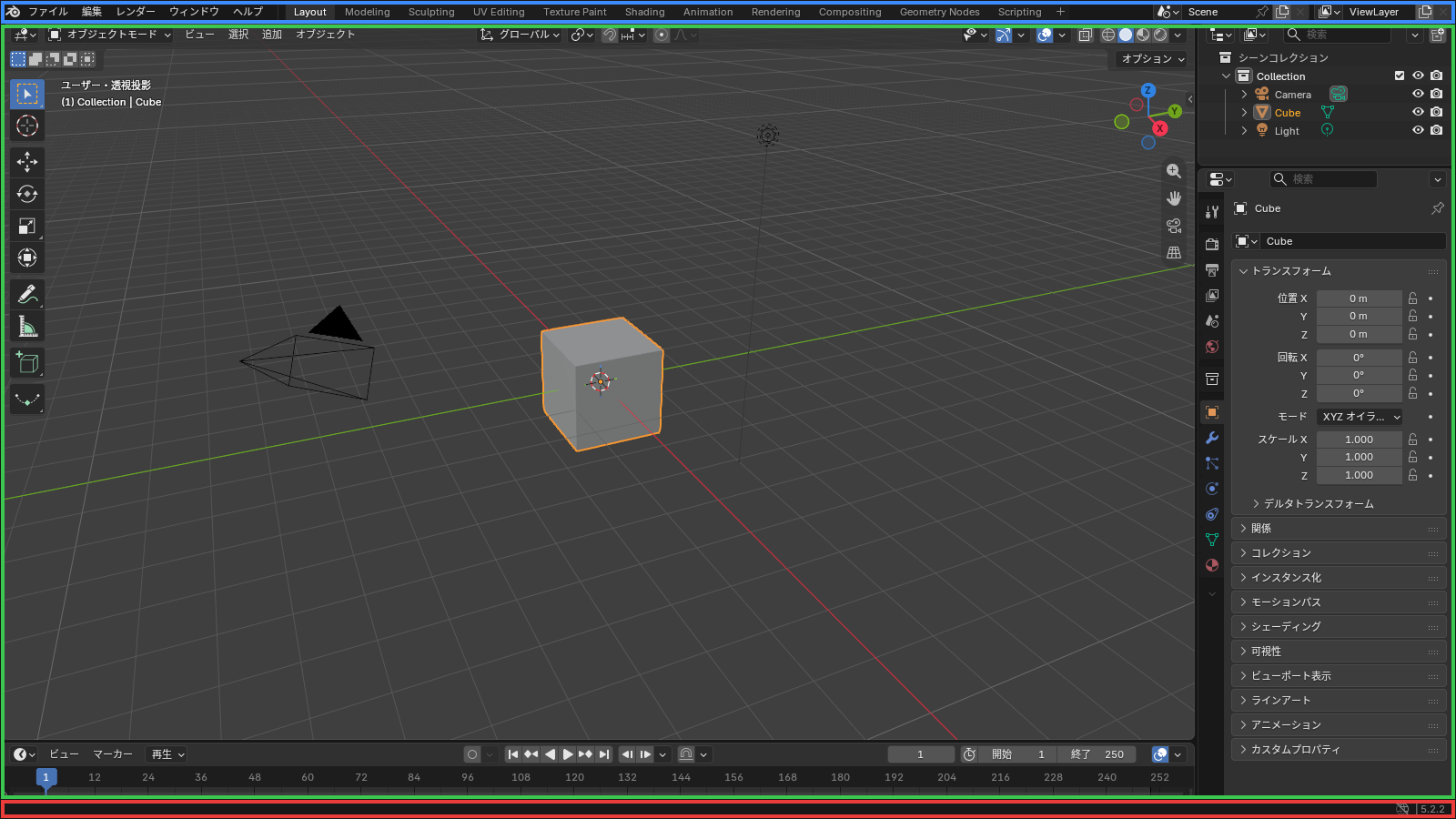
Task: Open the ファイル menu
Action: [x=48, y=12]
